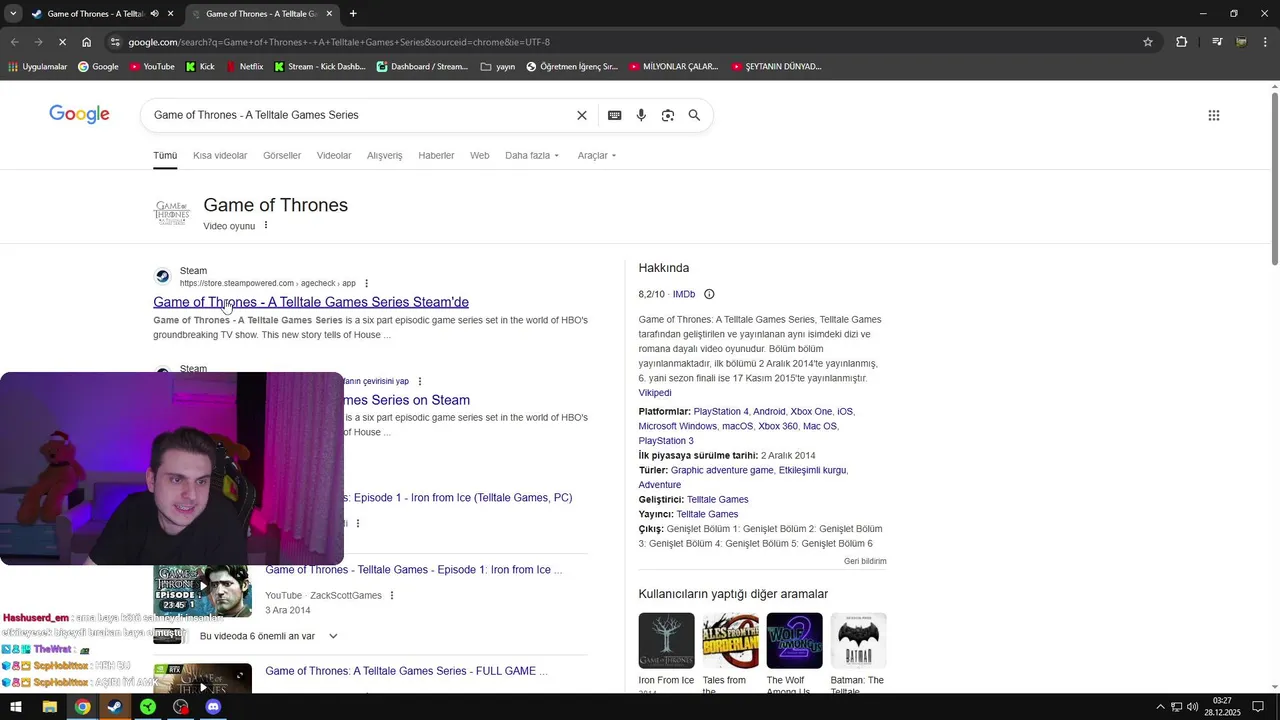The height and width of the screenshot is (720, 1280).
Task: Open File Explorer from the taskbar
Action: pos(49,707)
